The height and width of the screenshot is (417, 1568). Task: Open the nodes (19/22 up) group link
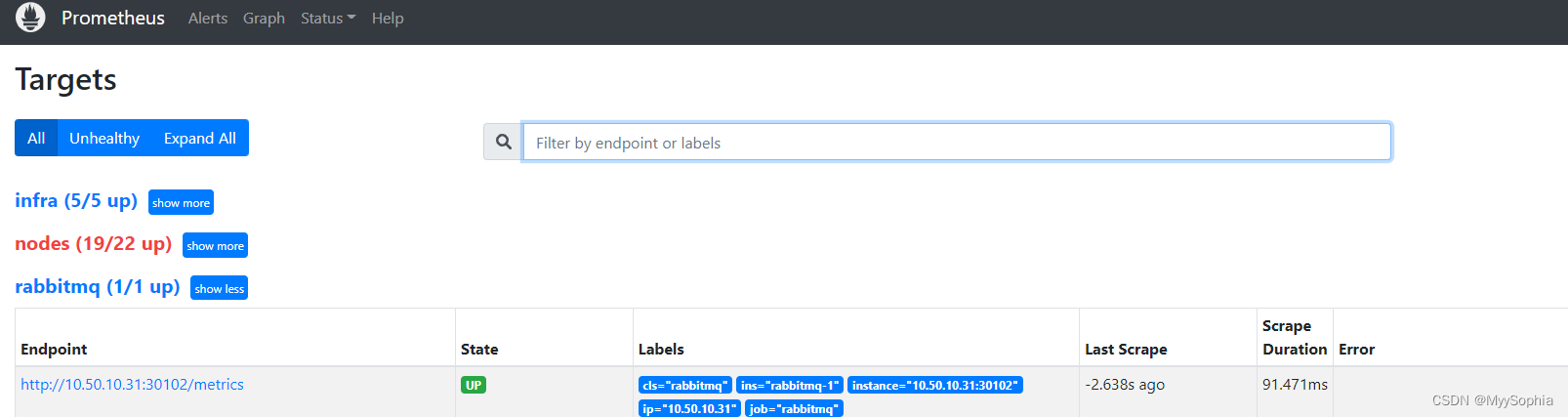pos(93,243)
